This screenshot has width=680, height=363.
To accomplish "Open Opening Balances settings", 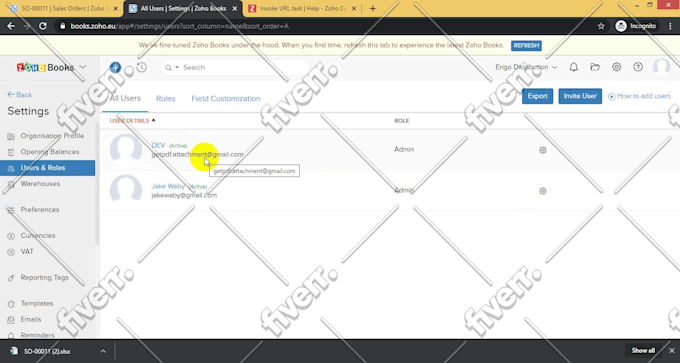I will click(50, 152).
